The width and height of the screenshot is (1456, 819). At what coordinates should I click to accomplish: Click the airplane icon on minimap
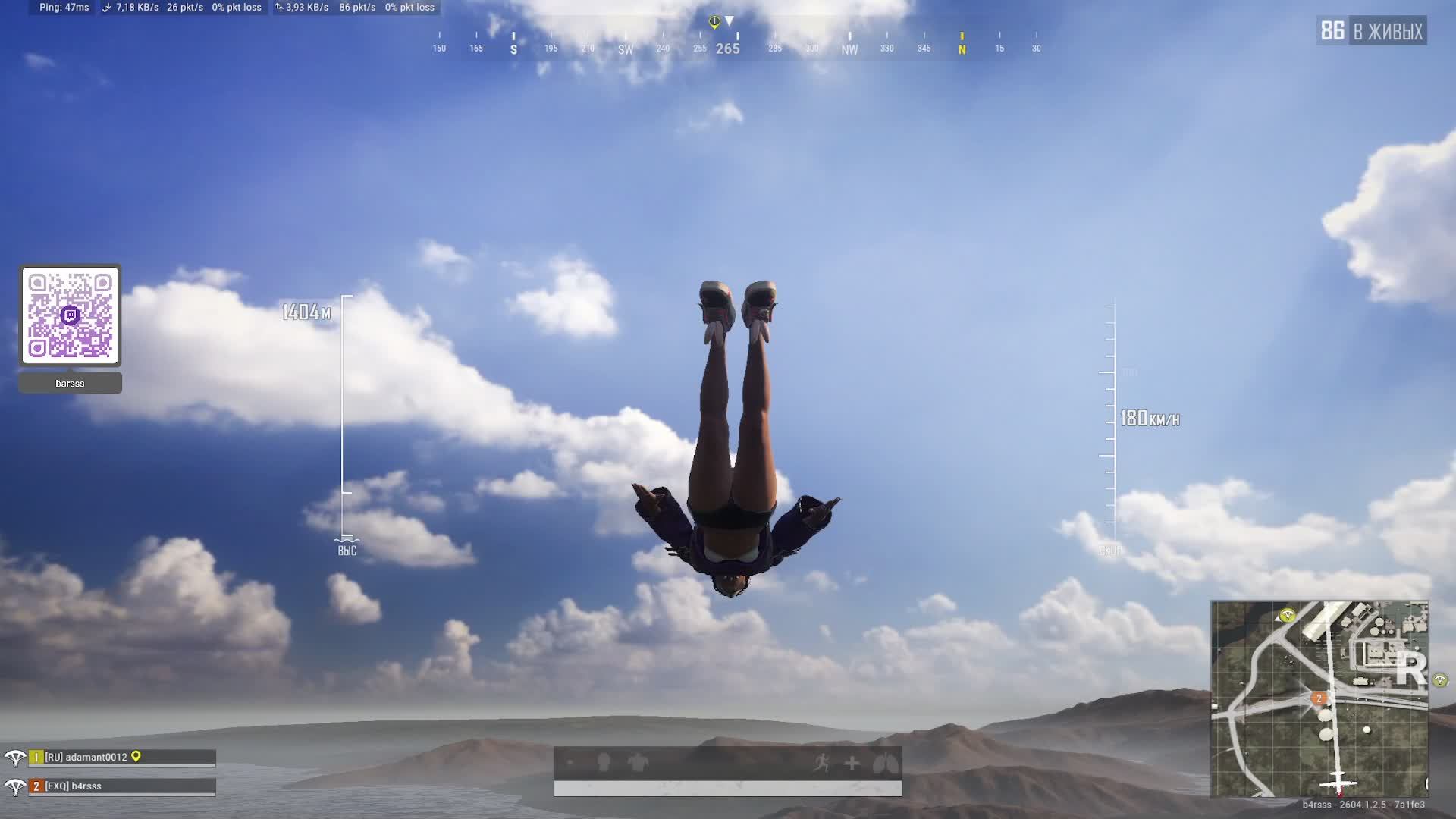click(1338, 782)
